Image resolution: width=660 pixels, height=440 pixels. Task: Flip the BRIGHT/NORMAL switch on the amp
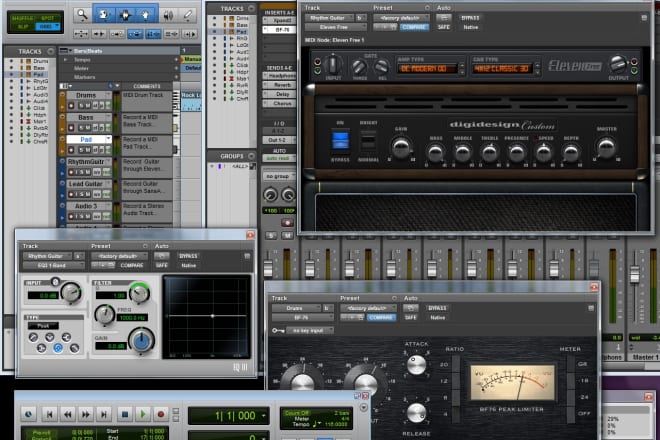click(368, 141)
